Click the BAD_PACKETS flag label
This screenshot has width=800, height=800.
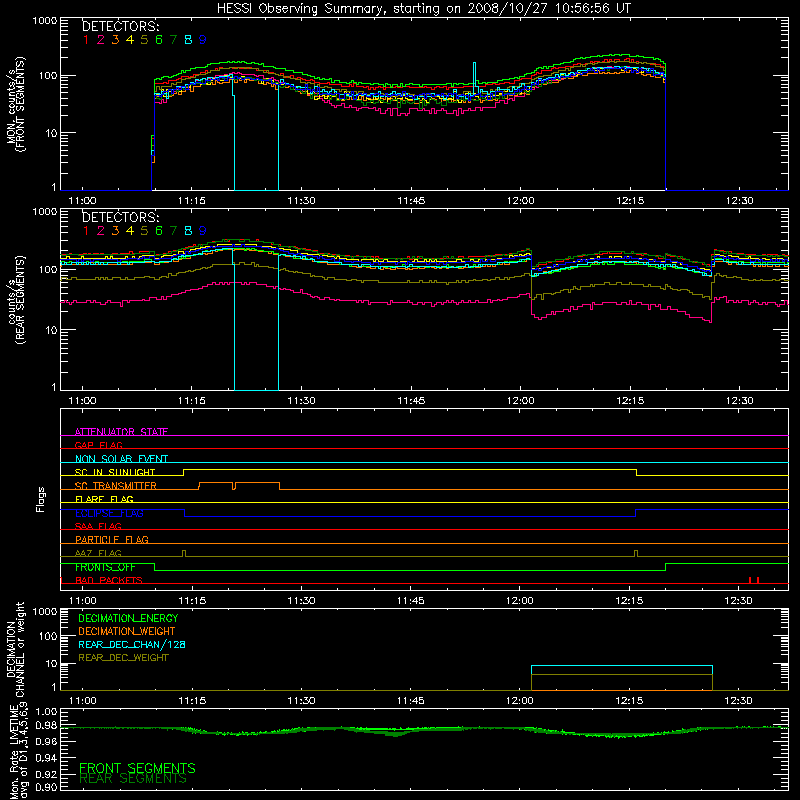[x=109, y=580]
